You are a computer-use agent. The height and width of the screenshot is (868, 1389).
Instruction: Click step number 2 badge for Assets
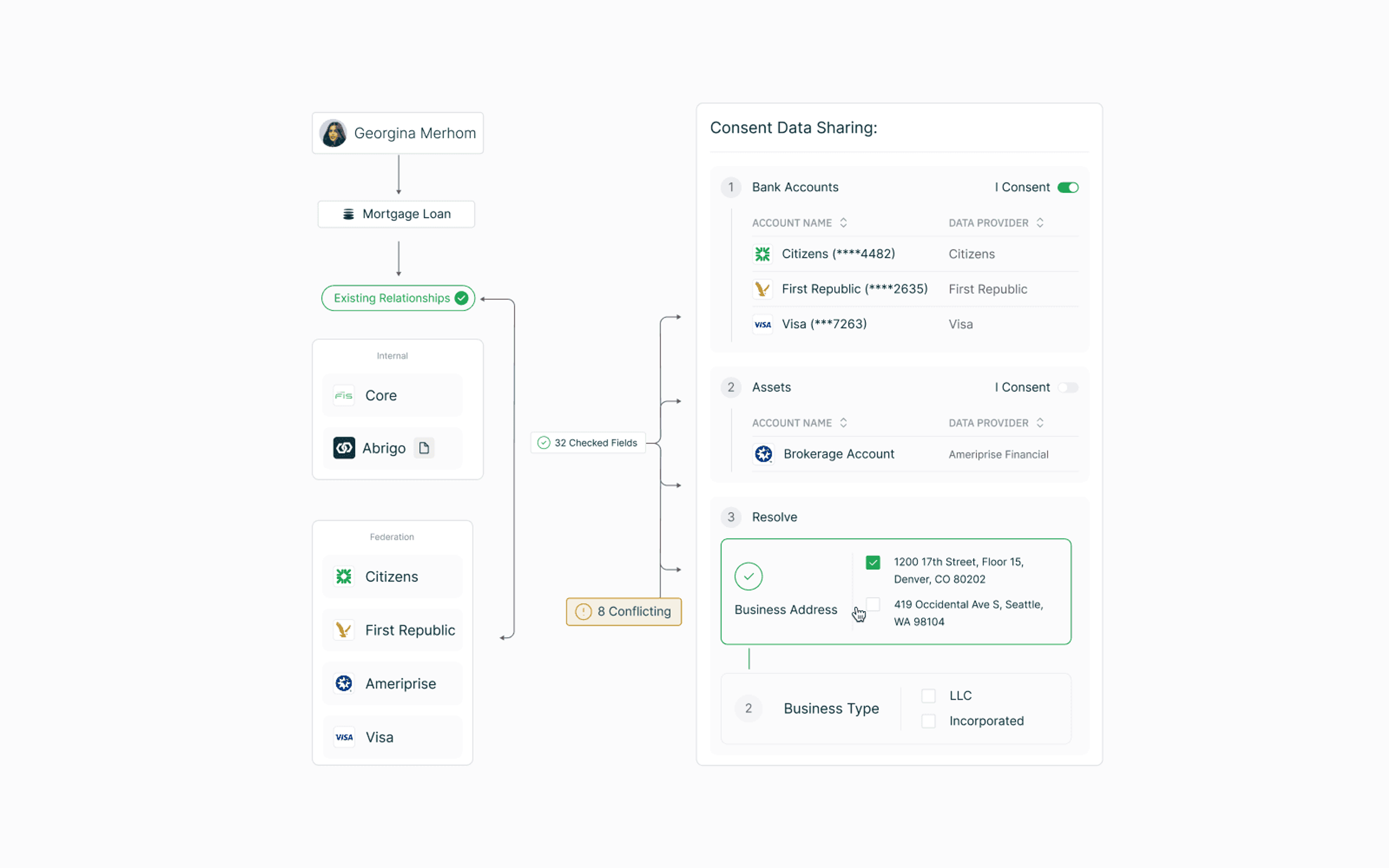coord(731,387)
